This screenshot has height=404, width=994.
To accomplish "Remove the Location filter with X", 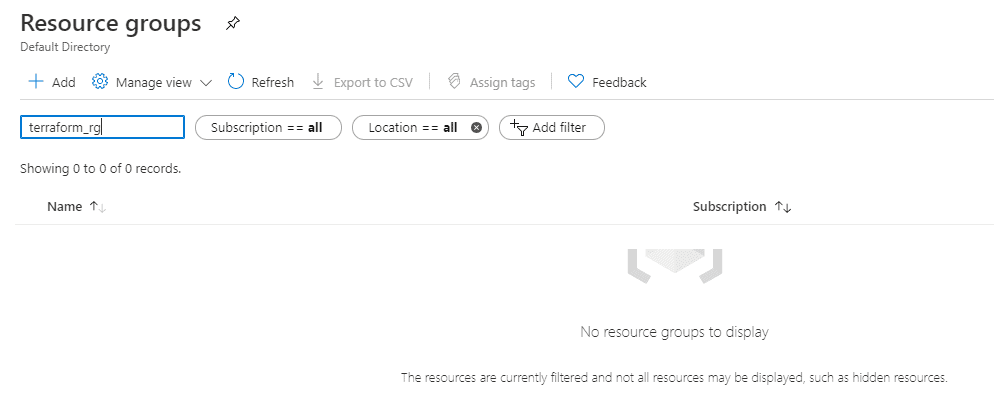I will (x=476, y=127).
